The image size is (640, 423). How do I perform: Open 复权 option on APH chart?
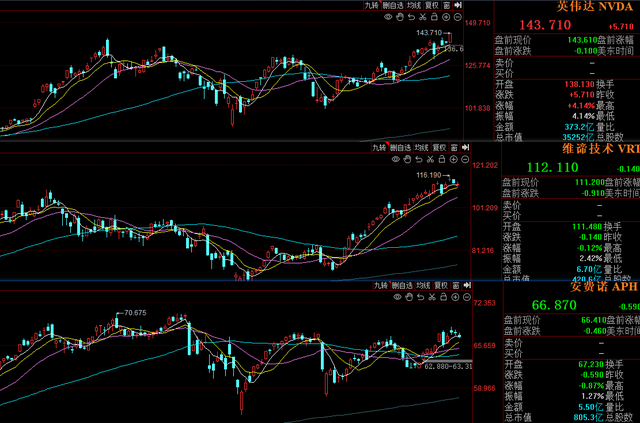441,285
